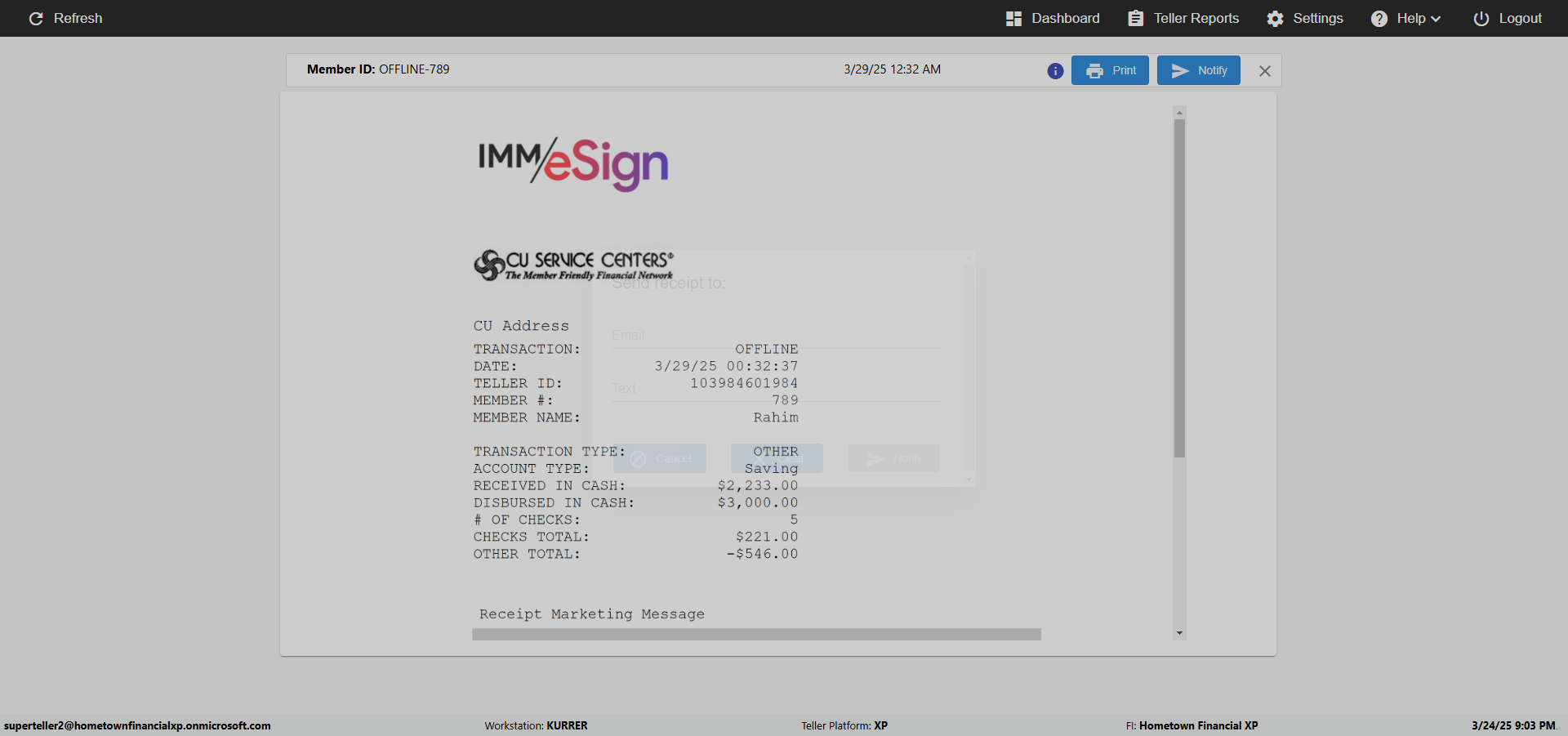Viewport: 1568px width, 736px height.
Task: Click the receipt's vertical scrollbar thumb
Action: 1179,288
